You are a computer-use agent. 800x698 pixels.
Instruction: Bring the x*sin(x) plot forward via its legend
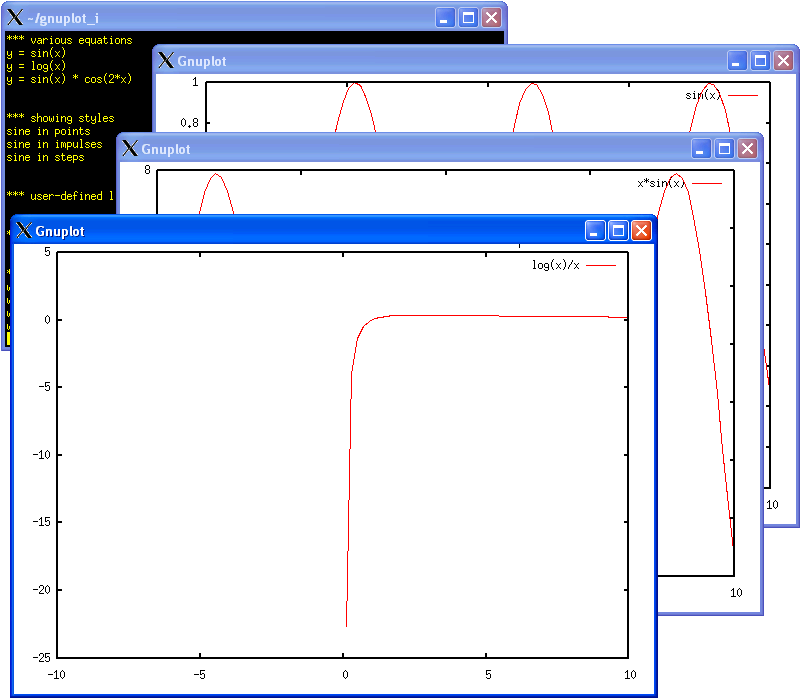click(x=661, y=183)
